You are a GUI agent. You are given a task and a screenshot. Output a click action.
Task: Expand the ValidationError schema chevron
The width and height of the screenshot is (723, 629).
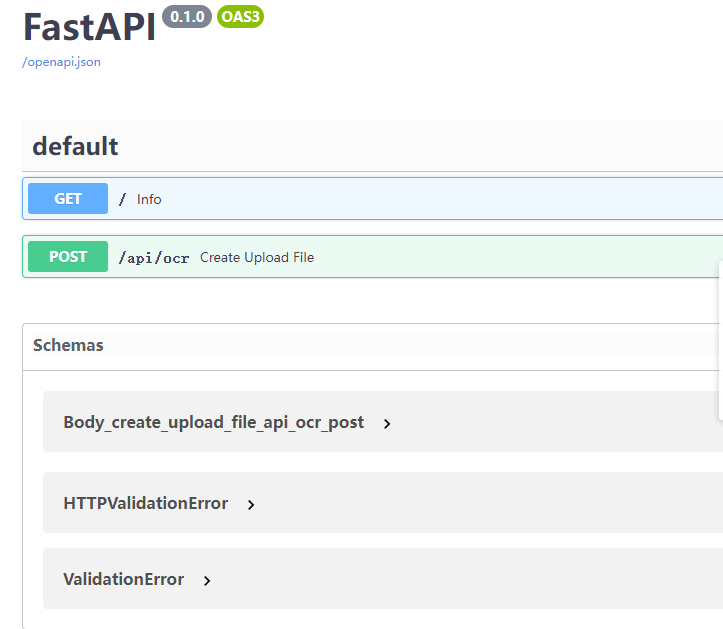207,581
